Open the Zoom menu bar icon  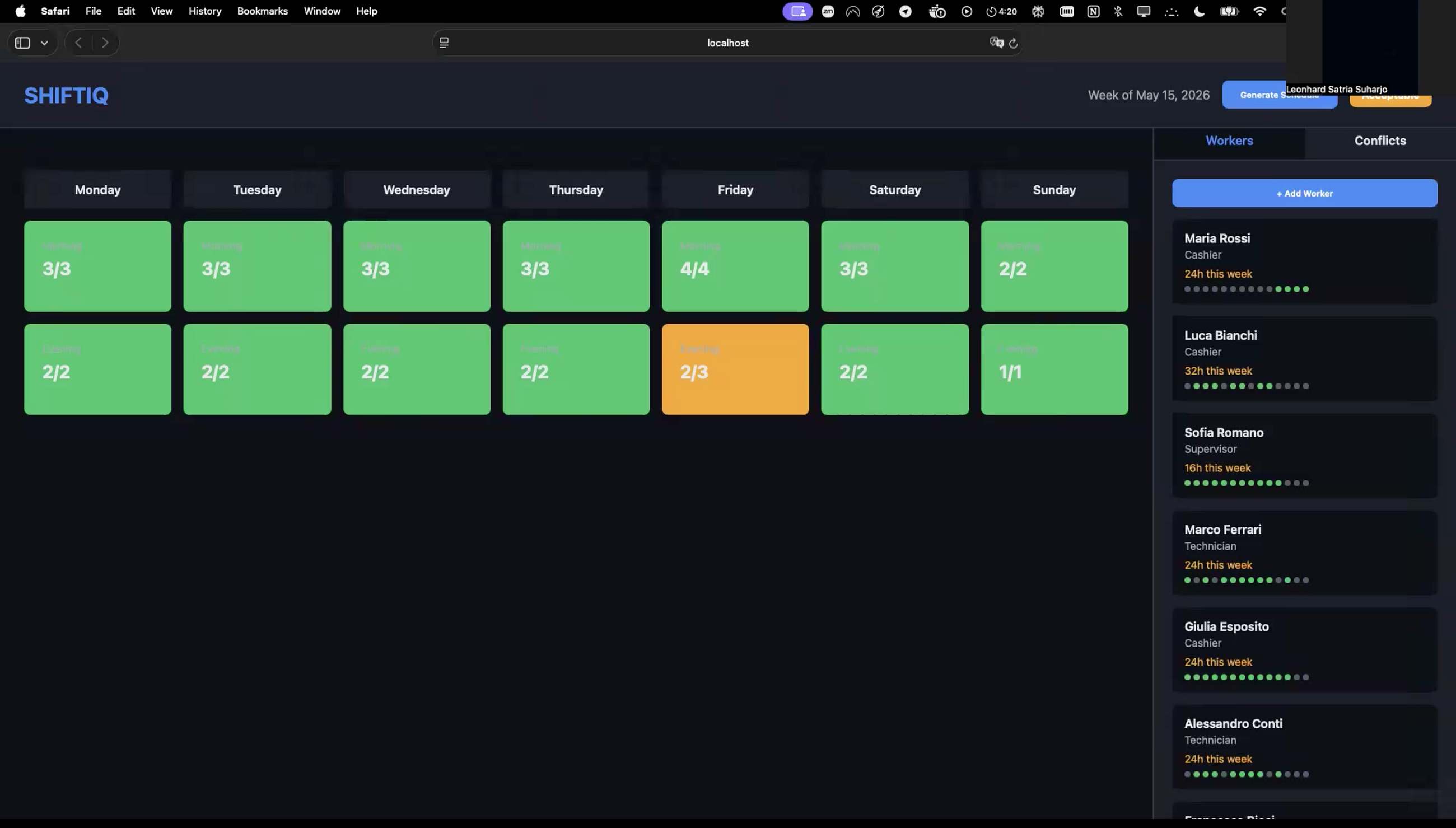click(x=828, y=11)
